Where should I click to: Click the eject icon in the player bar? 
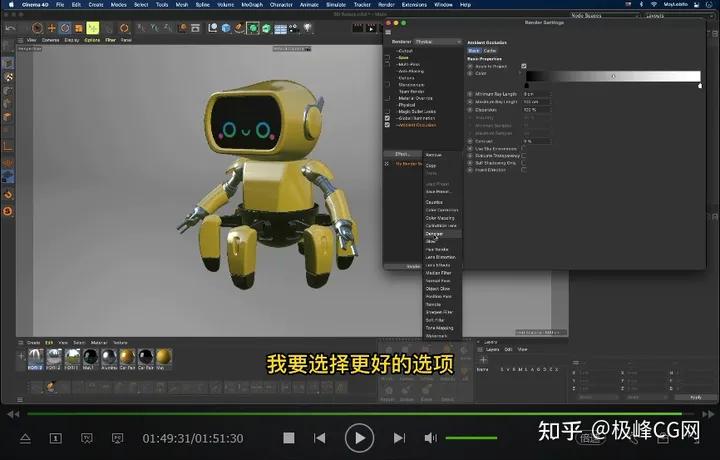[25, 438]
